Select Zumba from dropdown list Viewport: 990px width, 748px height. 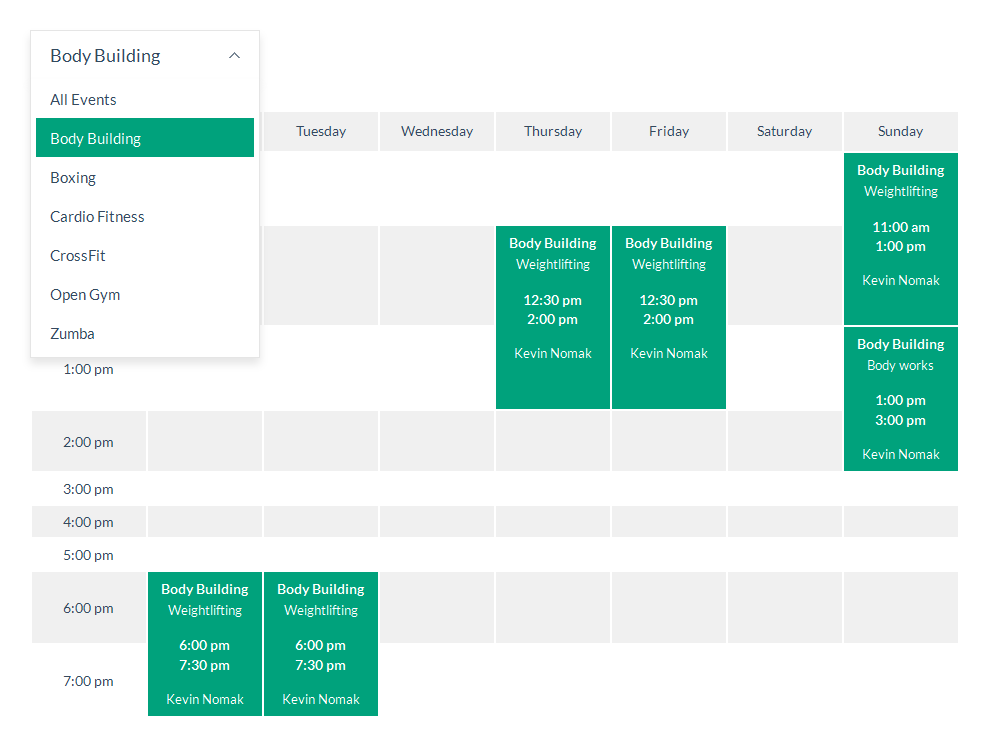pos(72,334)
